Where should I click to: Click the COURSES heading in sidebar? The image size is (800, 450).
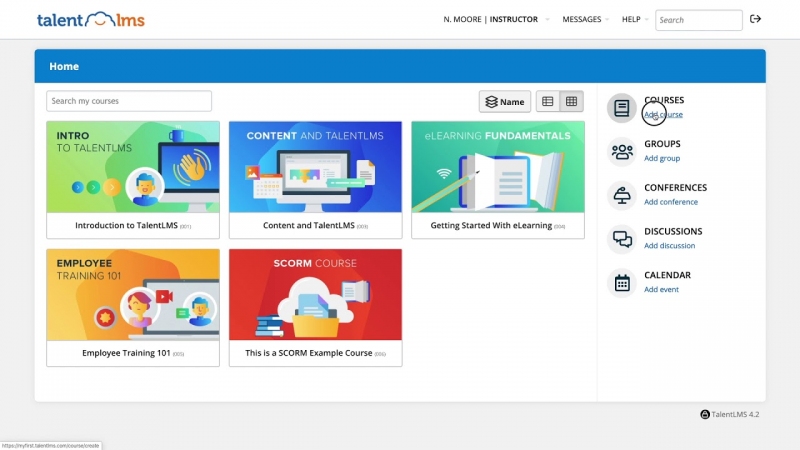664,100
